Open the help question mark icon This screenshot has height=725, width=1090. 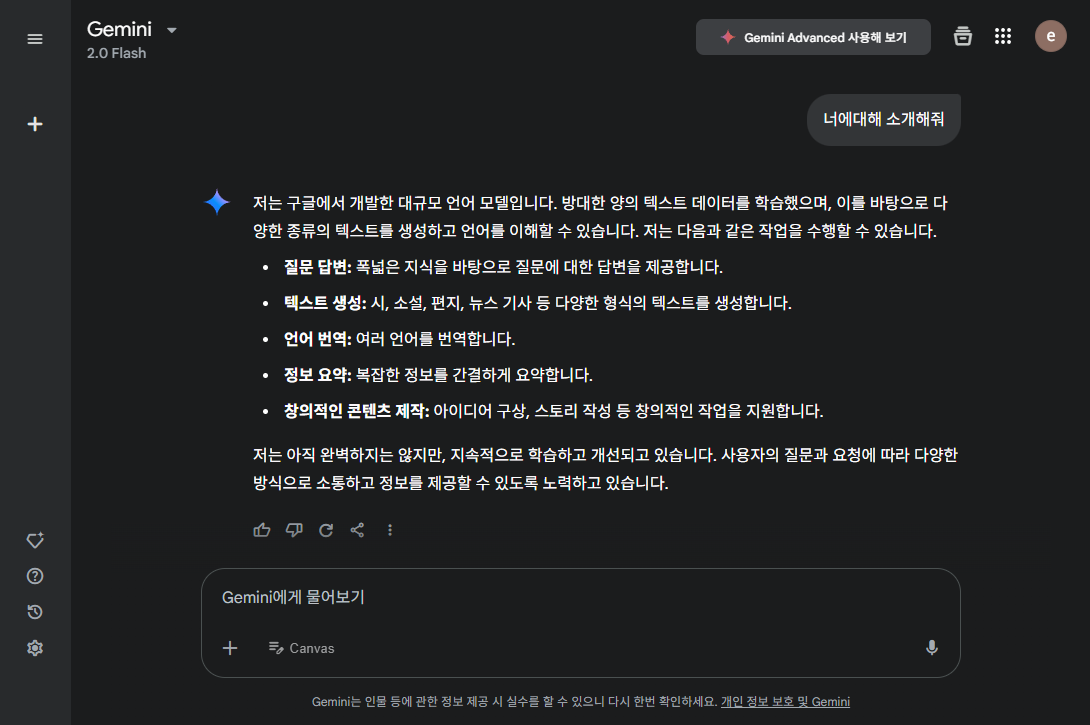click(35, 576)
